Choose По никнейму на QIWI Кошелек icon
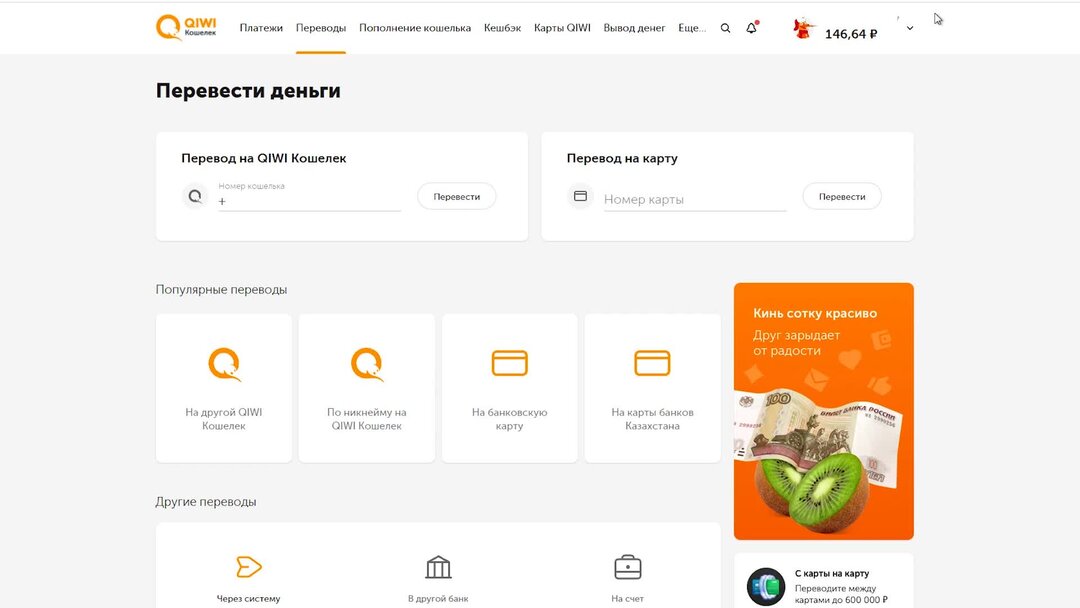 point(366,364)
